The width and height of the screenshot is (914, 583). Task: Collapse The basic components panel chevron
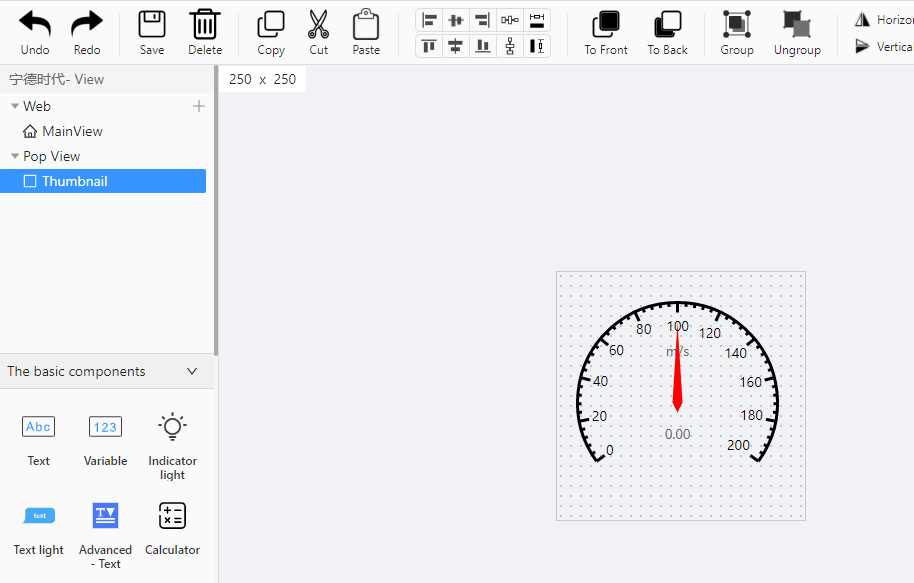coord(192,371)
